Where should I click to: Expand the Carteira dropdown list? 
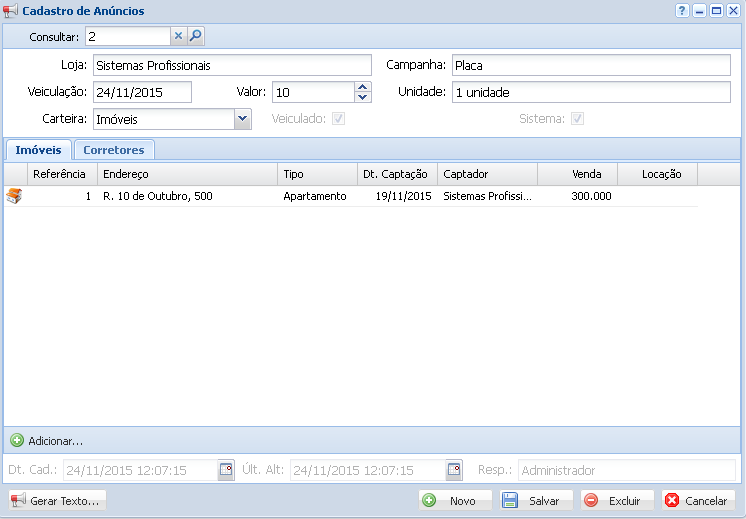[242, 119]
